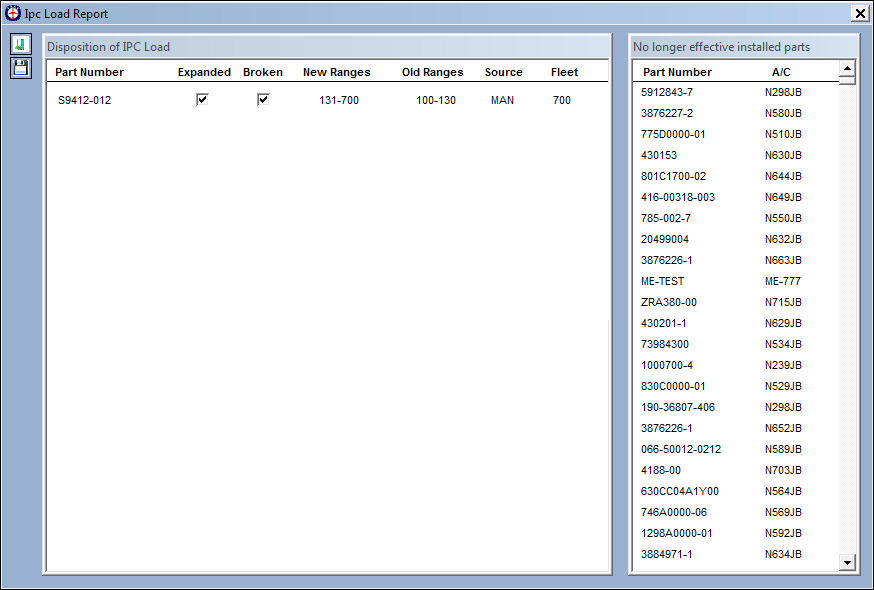
Task: Click the scrollbar thumb of installed parts list
Action: pos(847,80)
